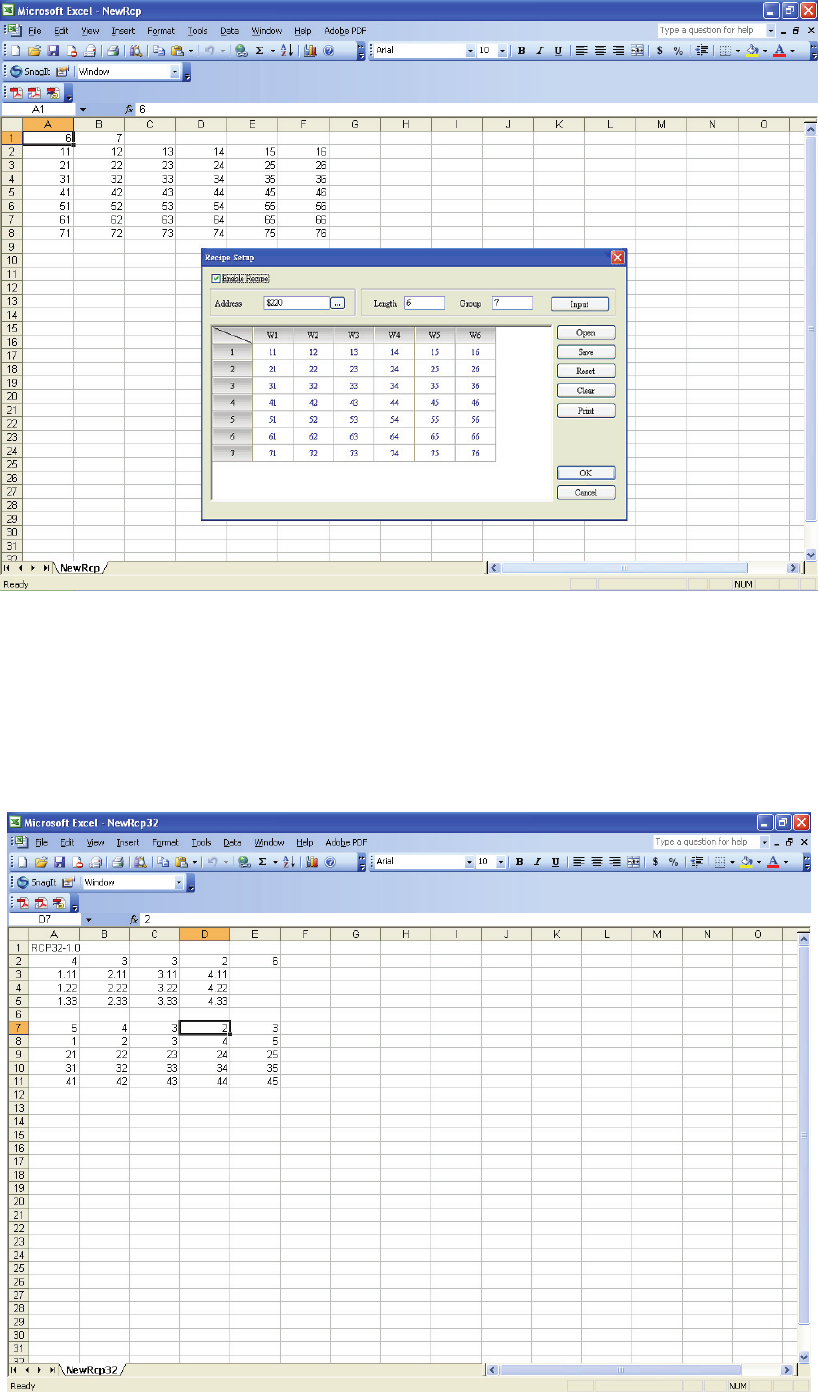Click Input button in Recipe Setup dialog
818x1392 pixels.
tap(580, 303)
